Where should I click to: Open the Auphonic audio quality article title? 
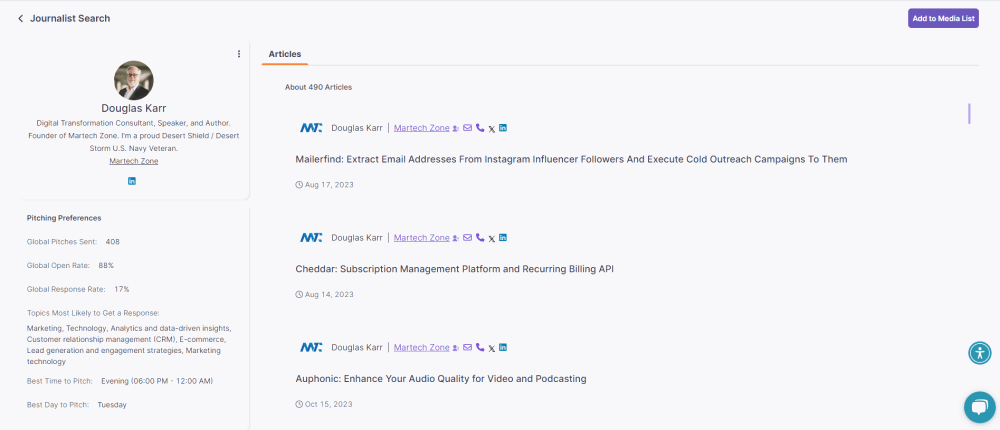[x=441, y=379]
